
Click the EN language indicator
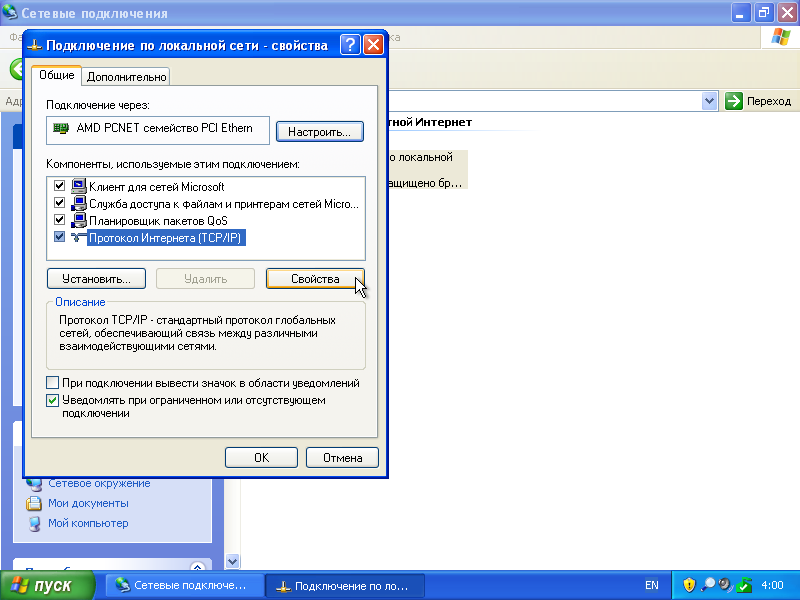click(x=652, y=585)
